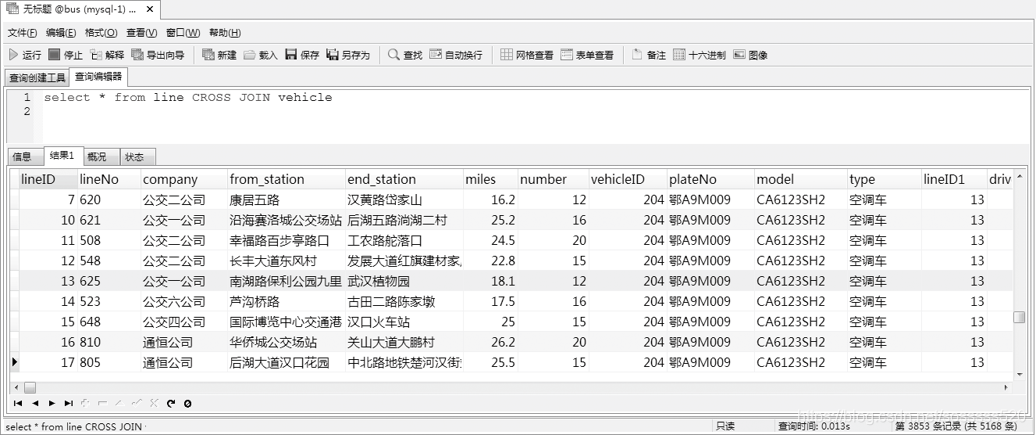The width and height of the screenshot is (1036, 435).
Task: Switch to the 查询创建工具 tab
Action: 37,78
